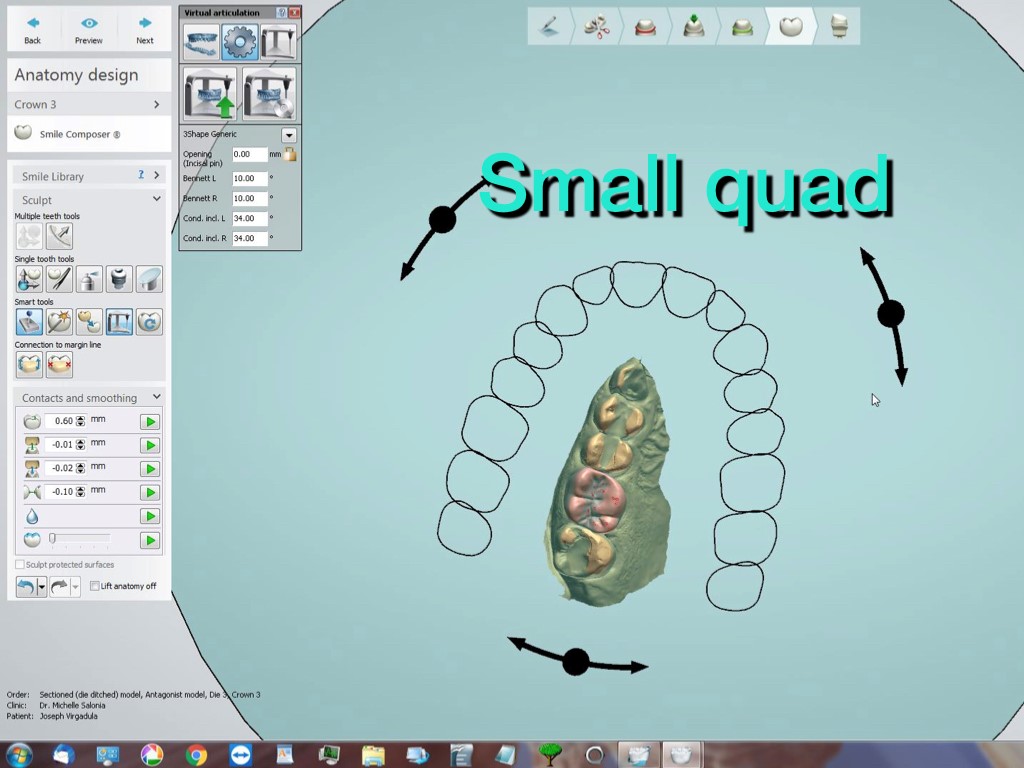Open the 3Shape Generic articulator dropdown
The height and width of the screenshot is (768, 1024).
289,134
